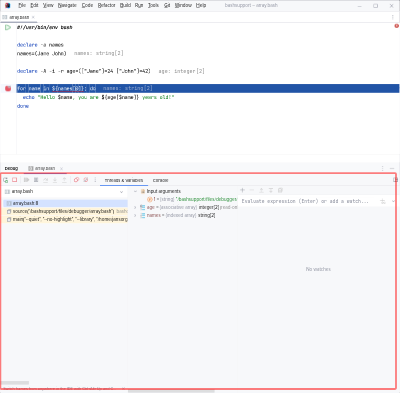Click the 'age: integer[2]' inline hint
The width and height of the screenshot is (400, 393).
[x=181, y=71]
